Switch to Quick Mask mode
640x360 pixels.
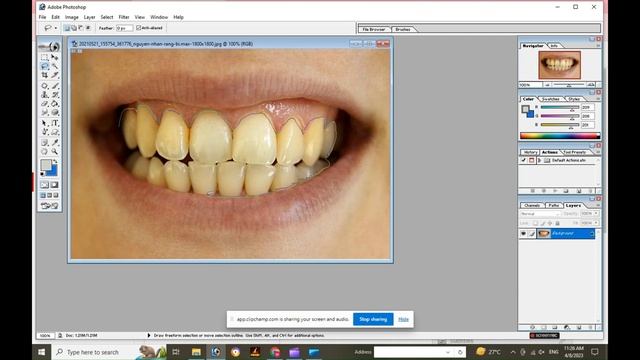pos(54,185)
